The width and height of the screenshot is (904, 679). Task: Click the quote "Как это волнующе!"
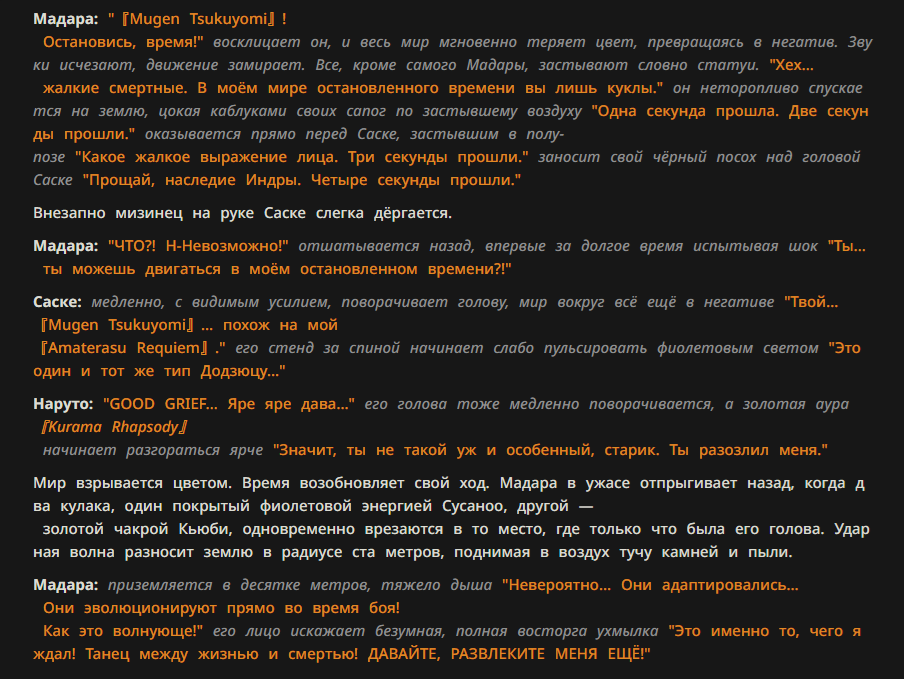pyautogui.click(x=123, y=631)
